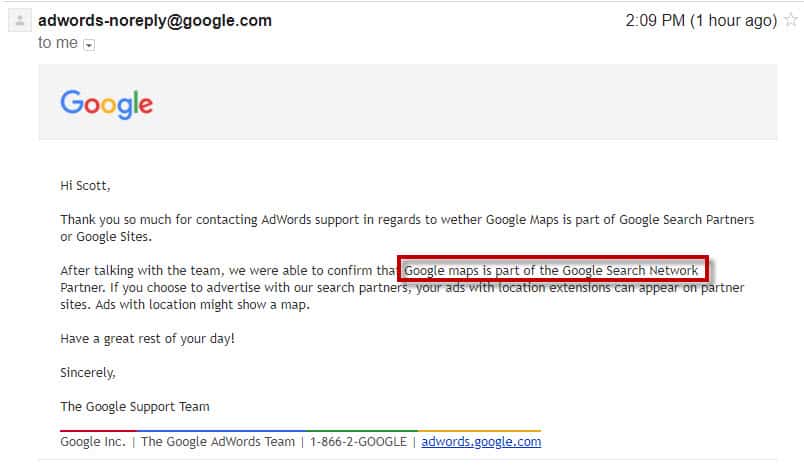Click "The Google AdWords Team" footer text

coord(217,441)
